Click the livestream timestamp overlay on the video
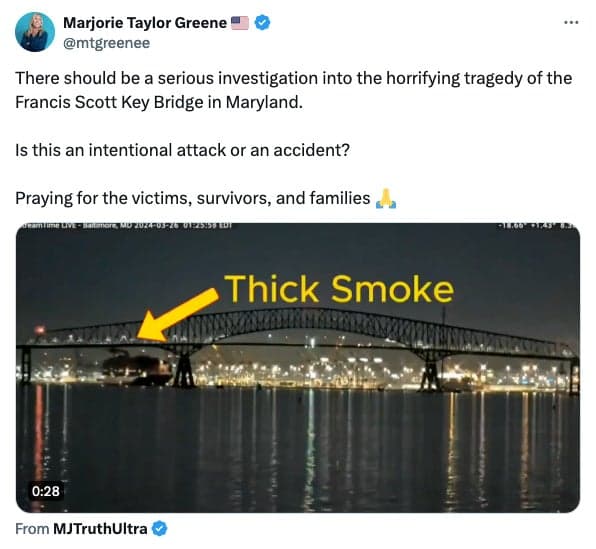 [x=127, y=225]
